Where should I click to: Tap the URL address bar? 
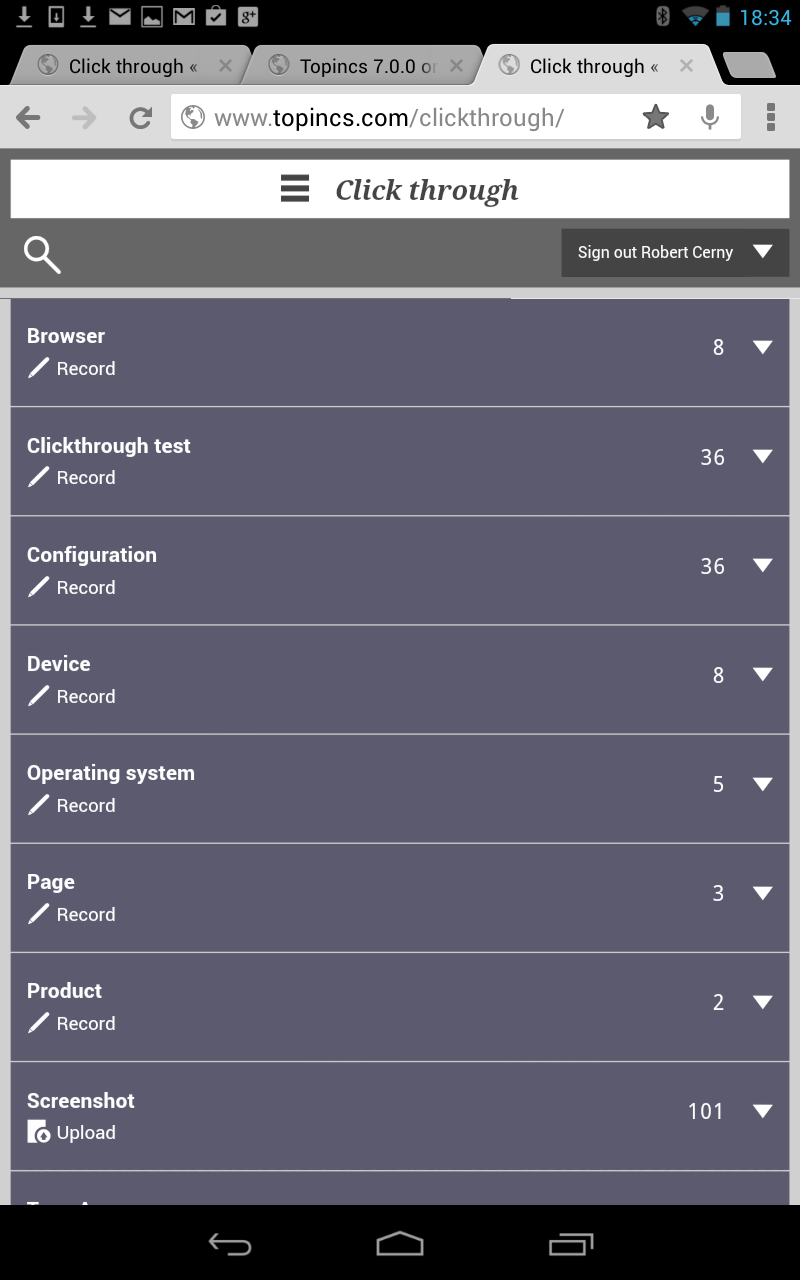click(400, 118)
